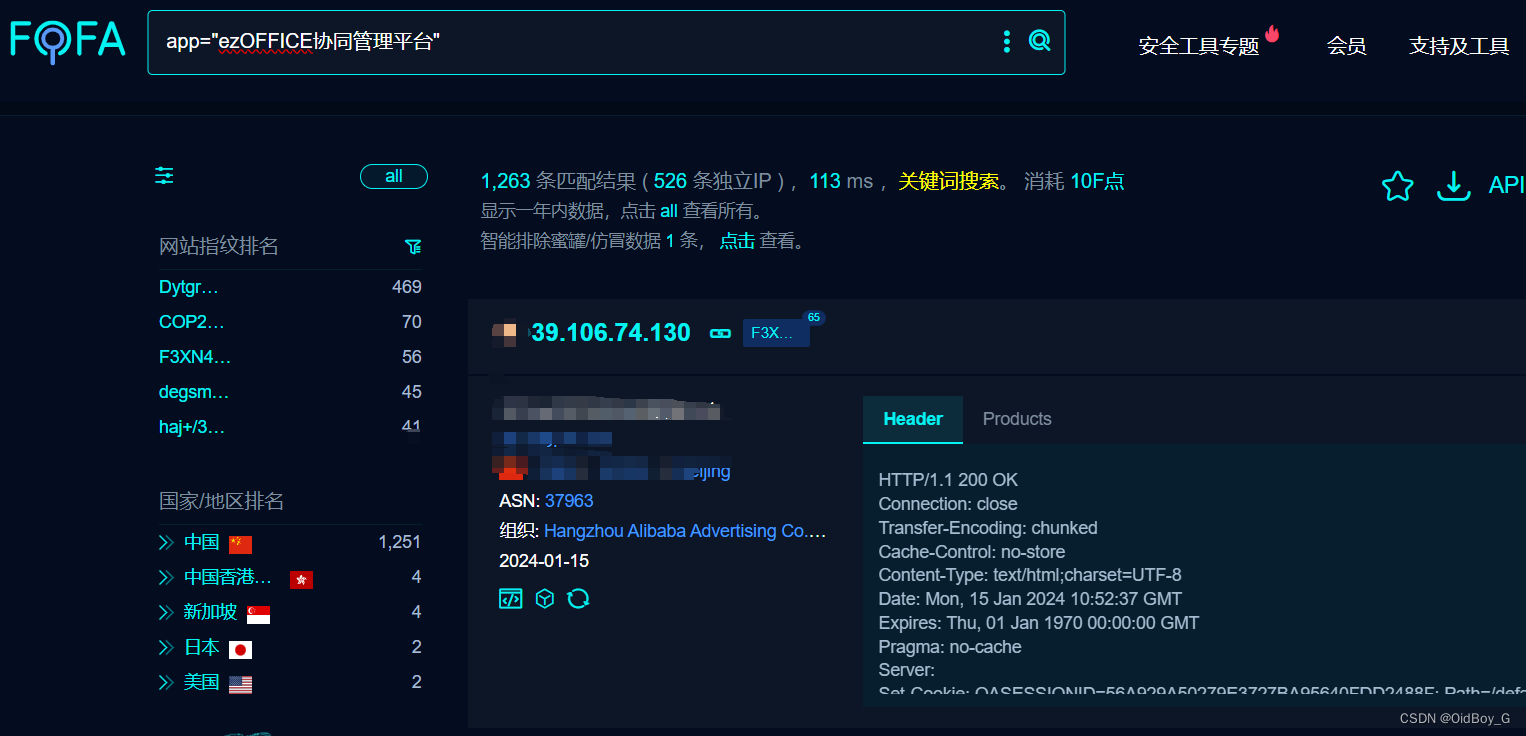Download results with download icon

[x=1453, y=186]
